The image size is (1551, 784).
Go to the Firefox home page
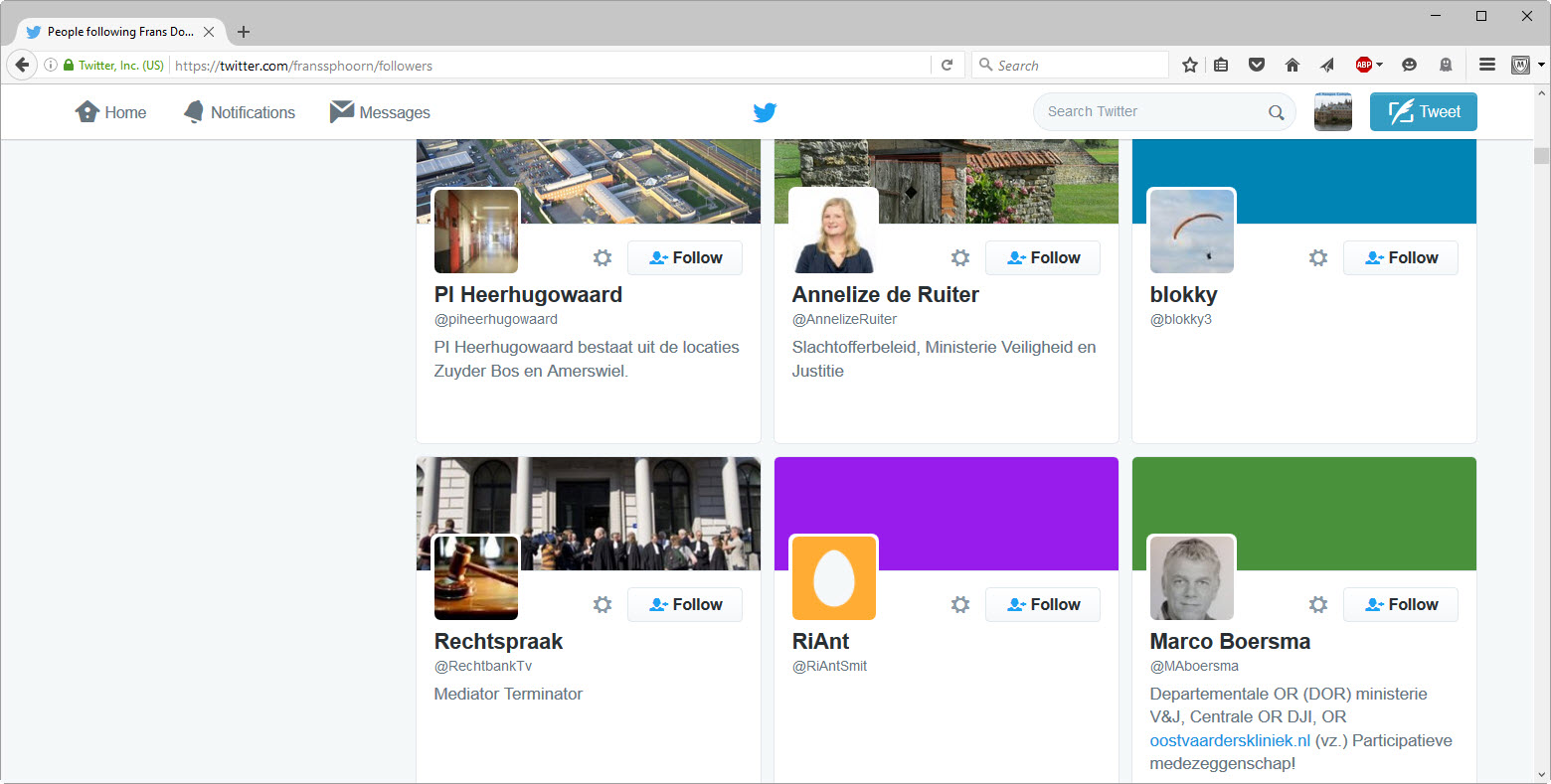[x=1292, y=66]
